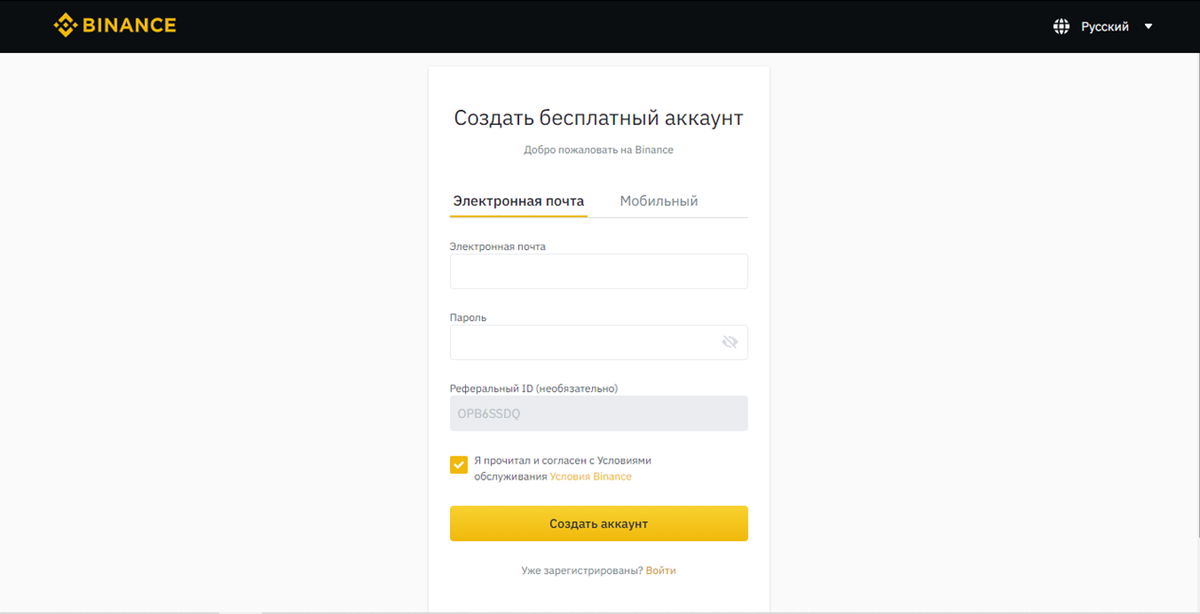Click the Реферальный ID (необязательно) label

click(534, 388)
